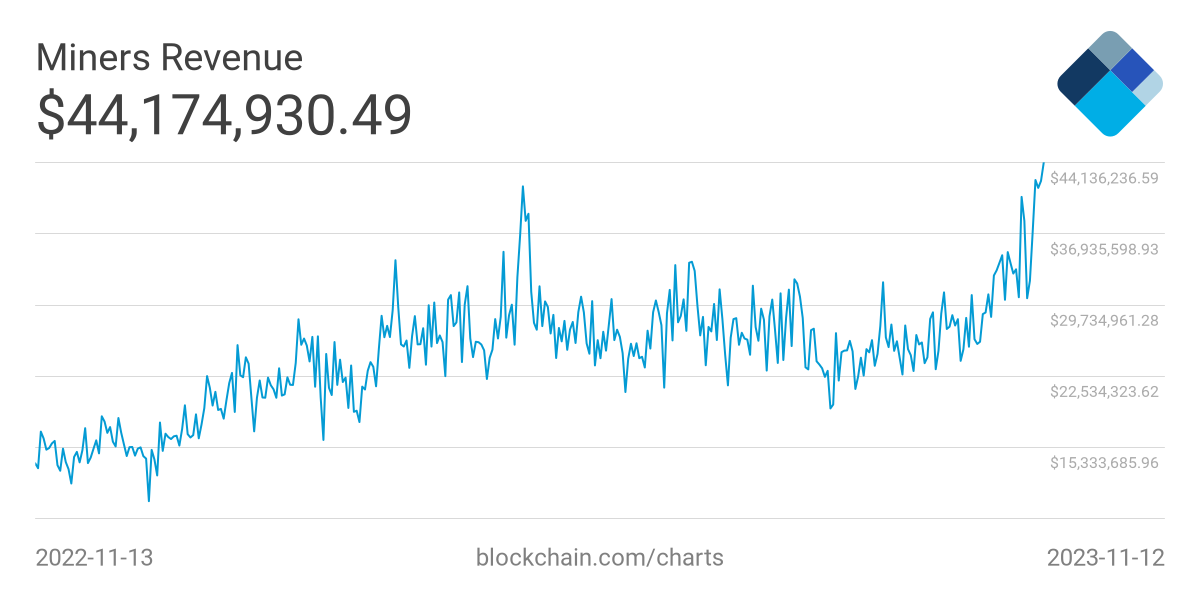Click the leftmost starting point of the line
Image resolution: width=1200 pixels, height=600 pixels.
coord(36,462)
